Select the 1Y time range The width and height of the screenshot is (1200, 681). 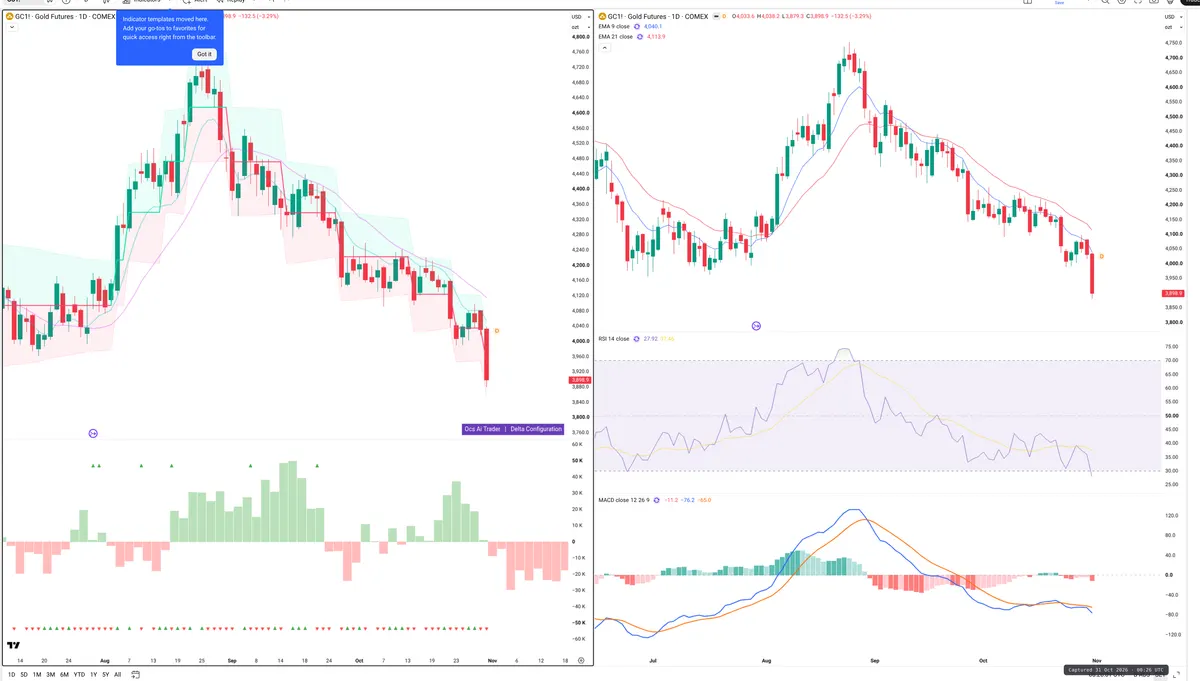tap(94, 674)
